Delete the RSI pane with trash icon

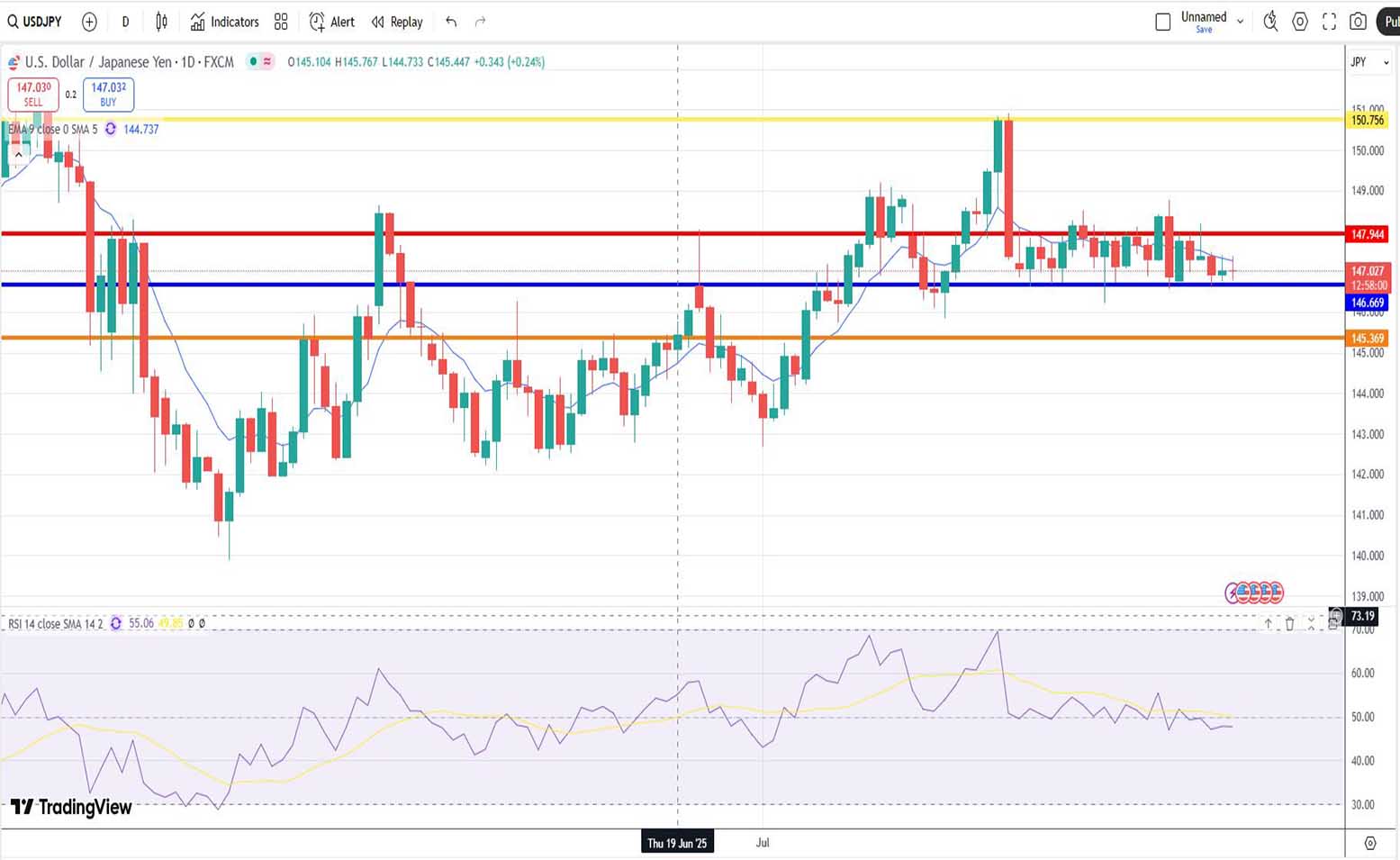point(1289,623)
